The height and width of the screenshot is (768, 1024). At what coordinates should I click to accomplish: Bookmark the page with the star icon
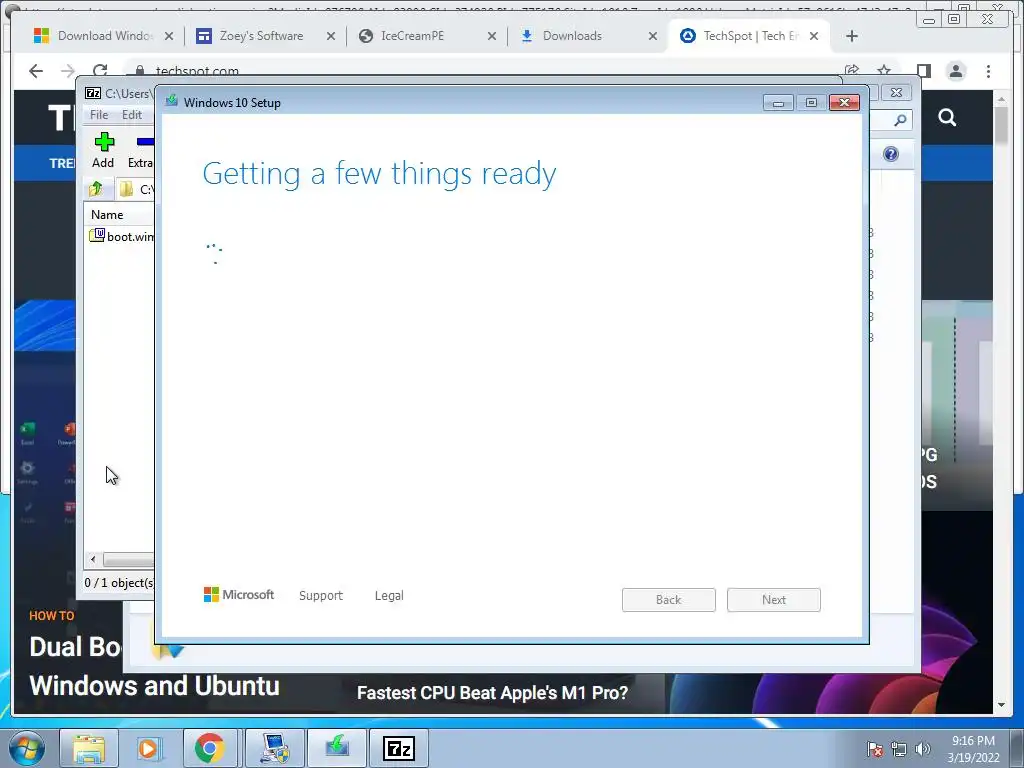[884, 71]
